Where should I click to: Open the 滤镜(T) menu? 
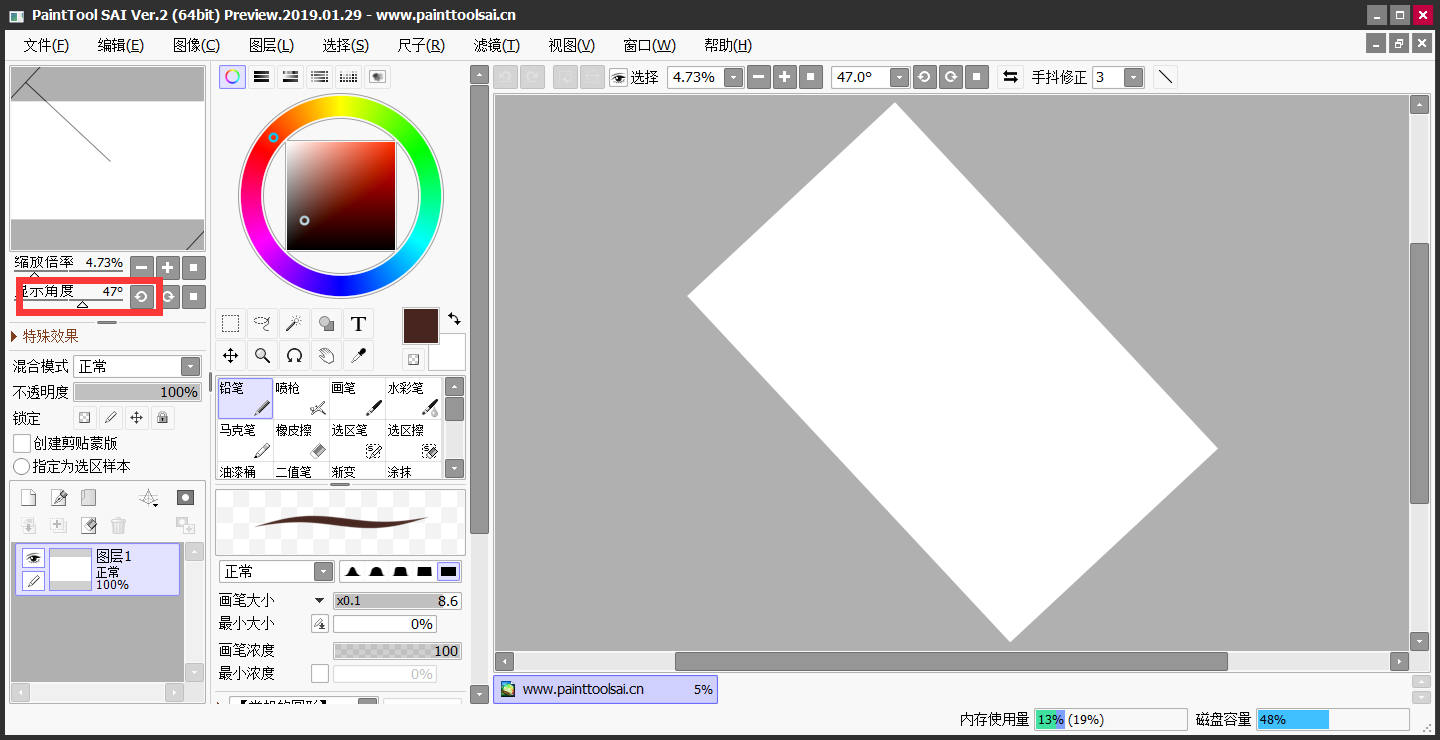(x=497, y=45)
